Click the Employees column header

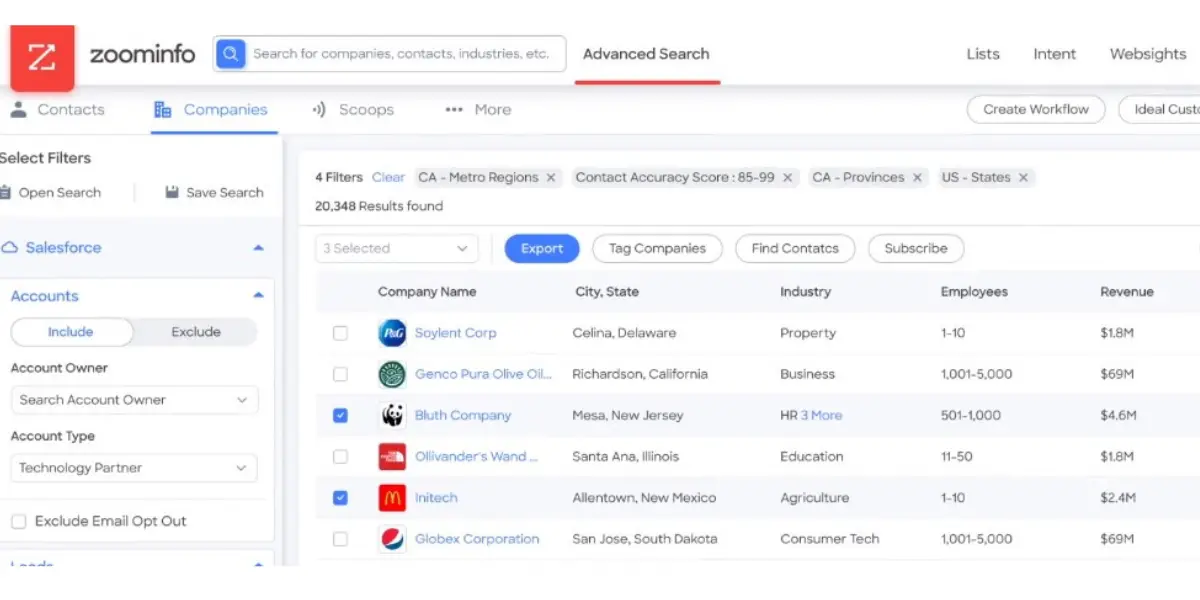tap(974, 292)
